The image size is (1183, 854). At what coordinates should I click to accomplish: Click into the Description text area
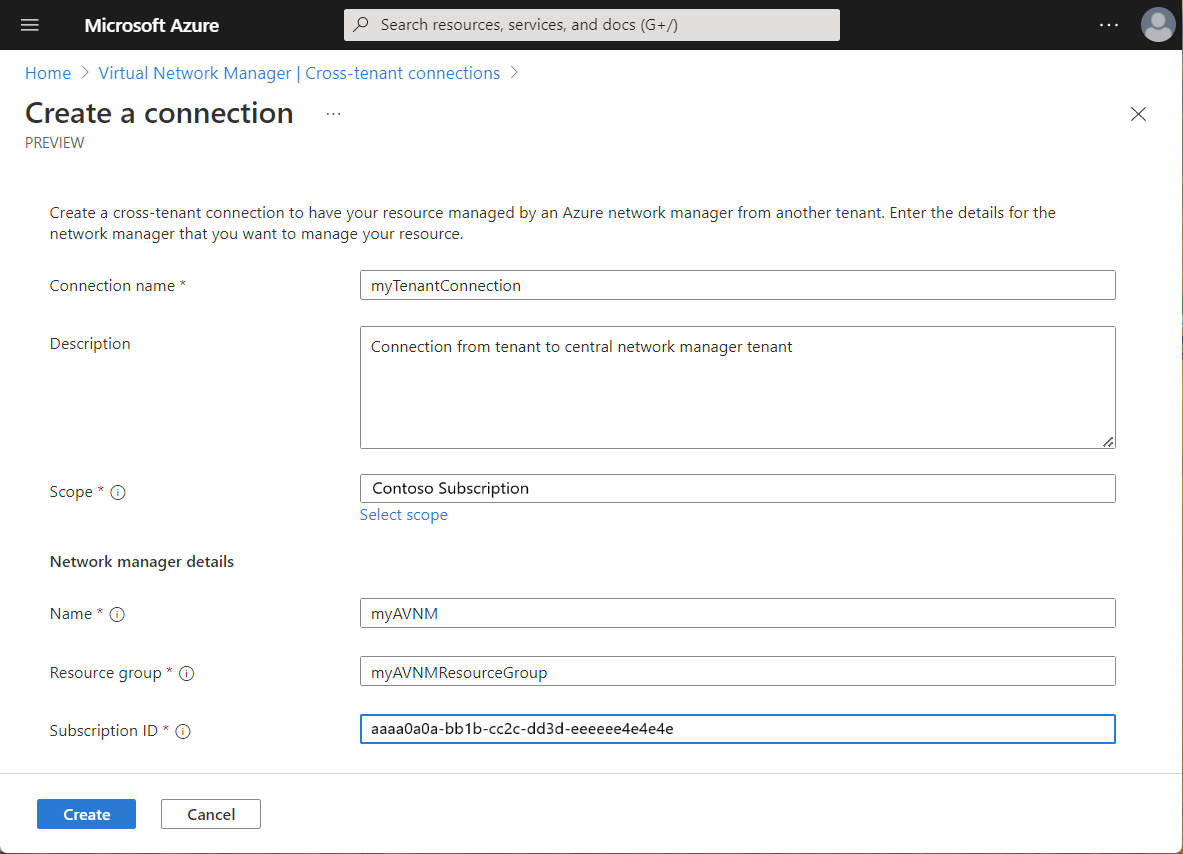pyautogui.click(x=737, y=387)
